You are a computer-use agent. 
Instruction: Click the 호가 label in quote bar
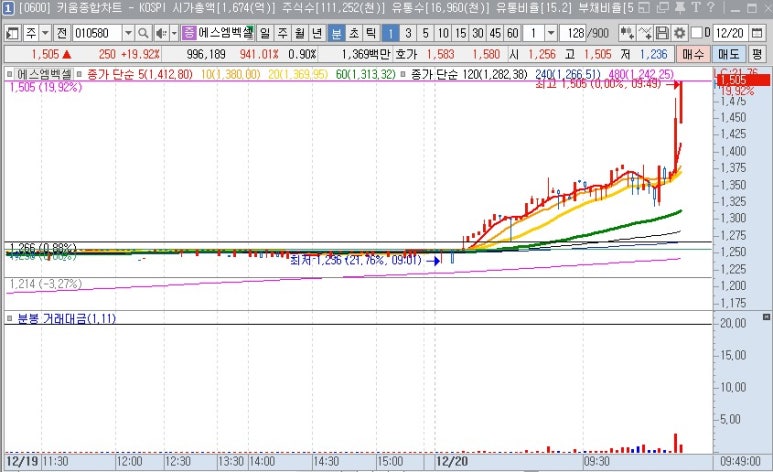[x=406, y=54]
